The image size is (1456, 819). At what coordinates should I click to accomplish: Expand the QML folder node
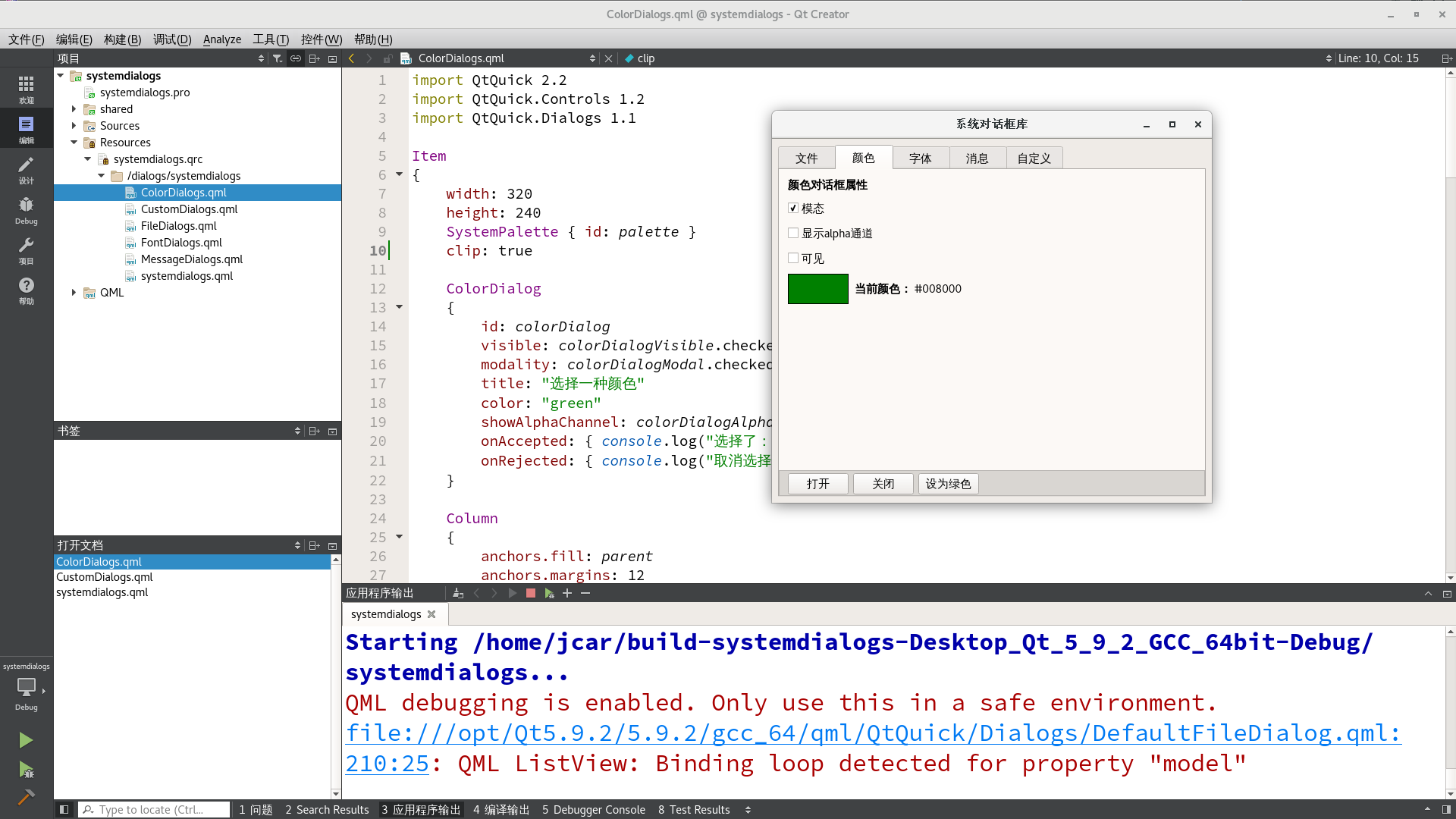pyautogui.click(x=74, y=293)
